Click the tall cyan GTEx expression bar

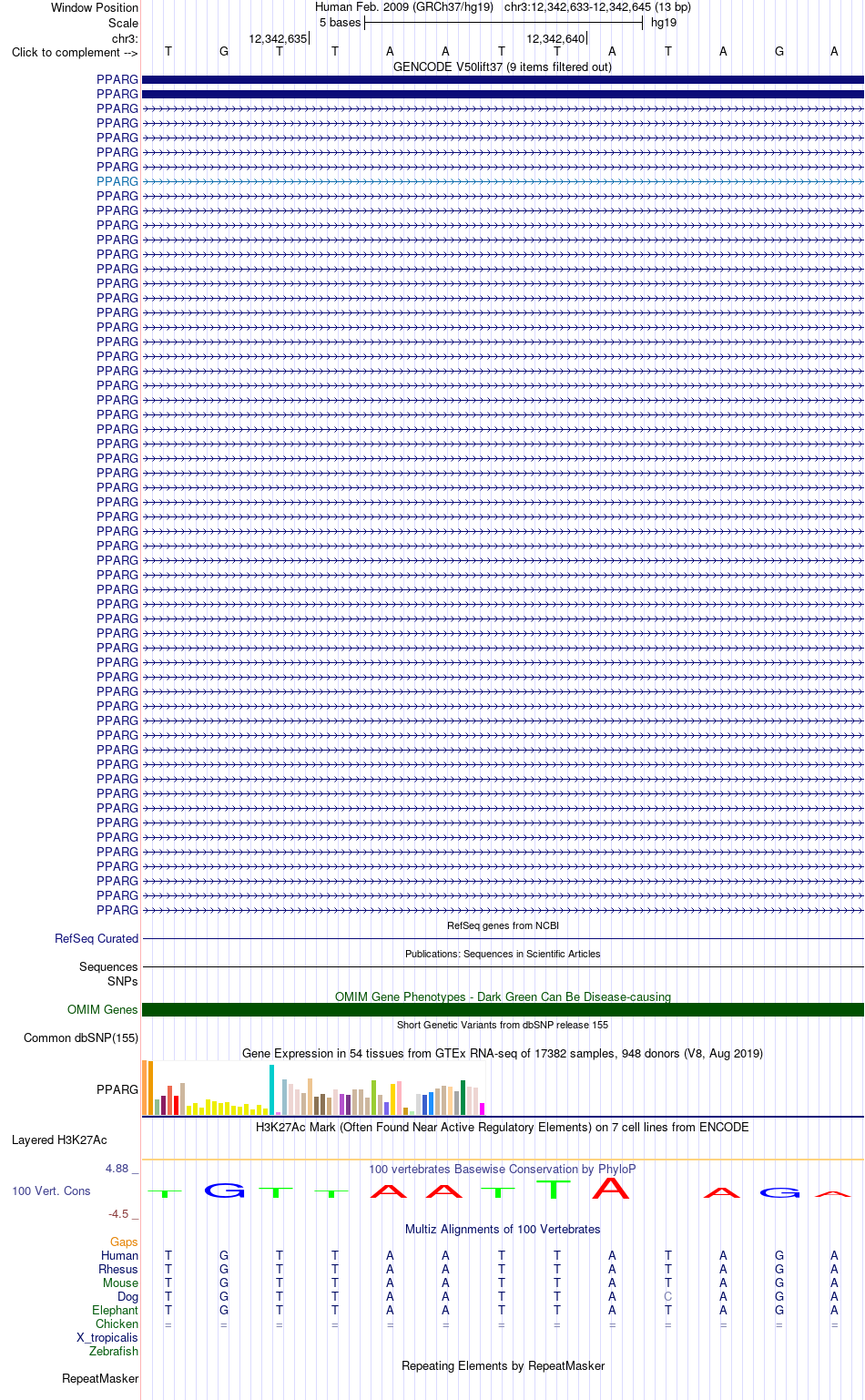point(271,1089)
